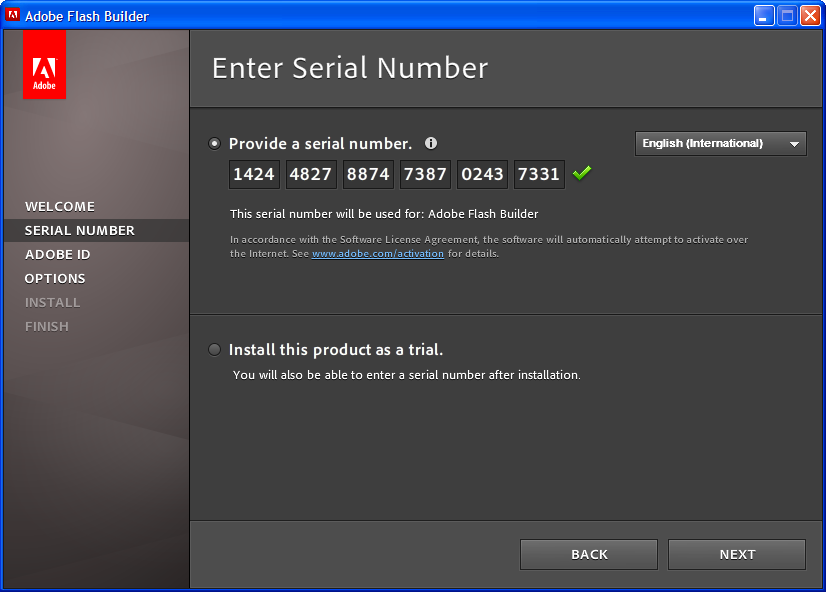
Task: Minimize the Adobe Flash Builder window
Action: [x=764, y=15]
